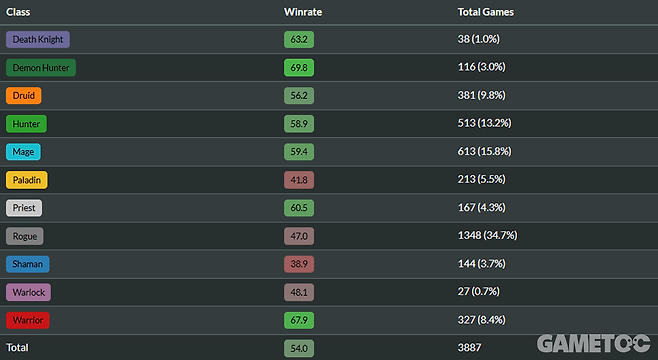Open the Warlock class tag
Image resolution: width=658 pixels, height=360 pixels.
[28, 292]
